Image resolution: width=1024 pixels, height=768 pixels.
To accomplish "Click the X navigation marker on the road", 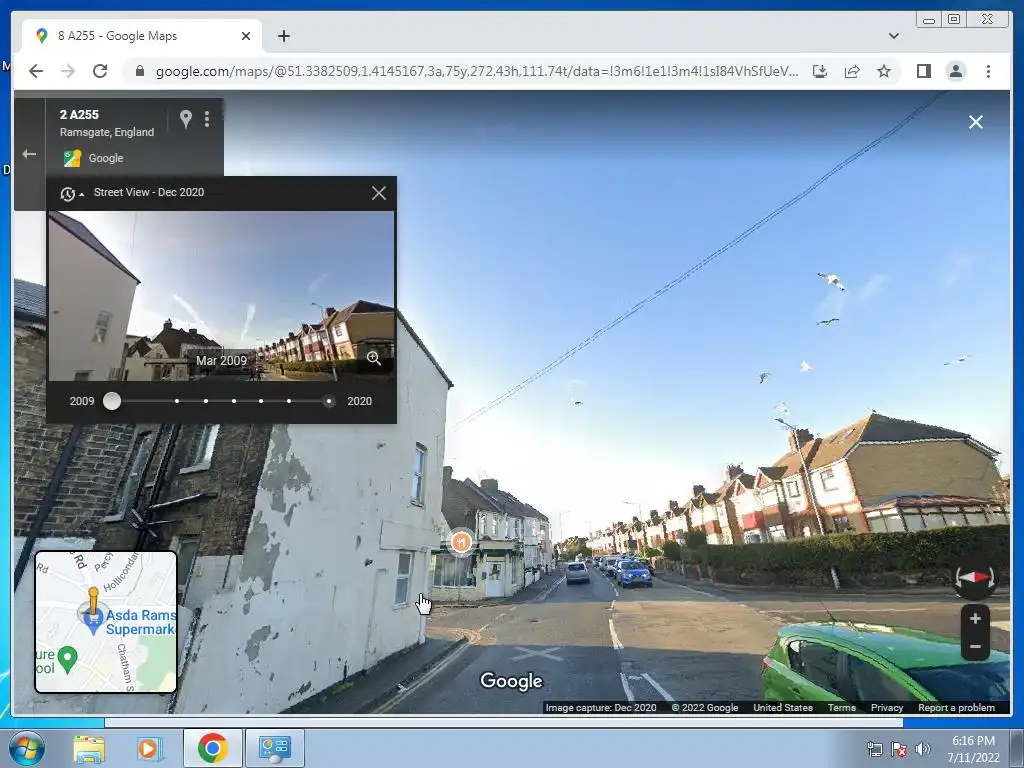I will point(537,652).
